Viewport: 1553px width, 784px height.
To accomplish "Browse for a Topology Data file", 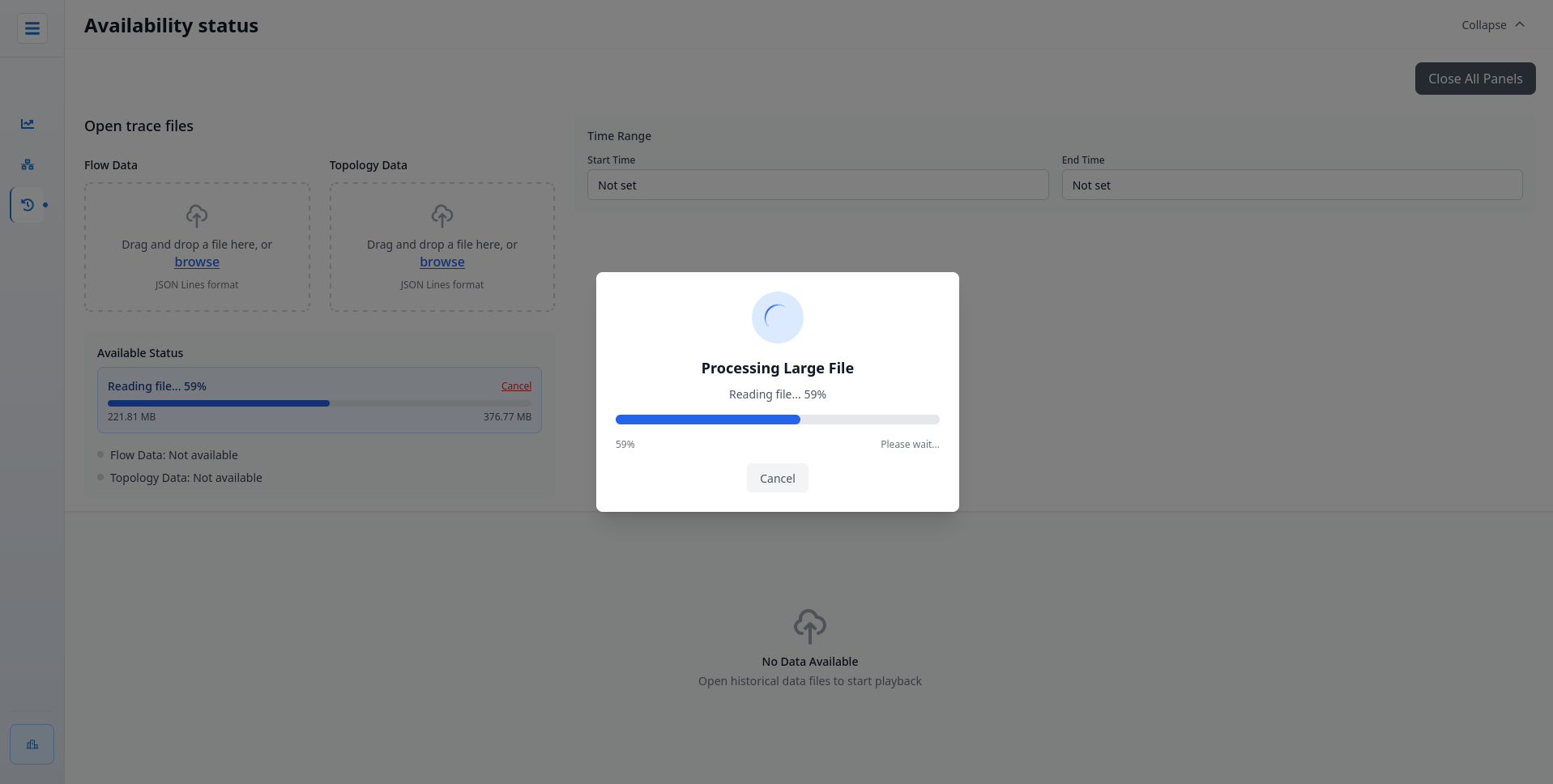I will (442, 262).
